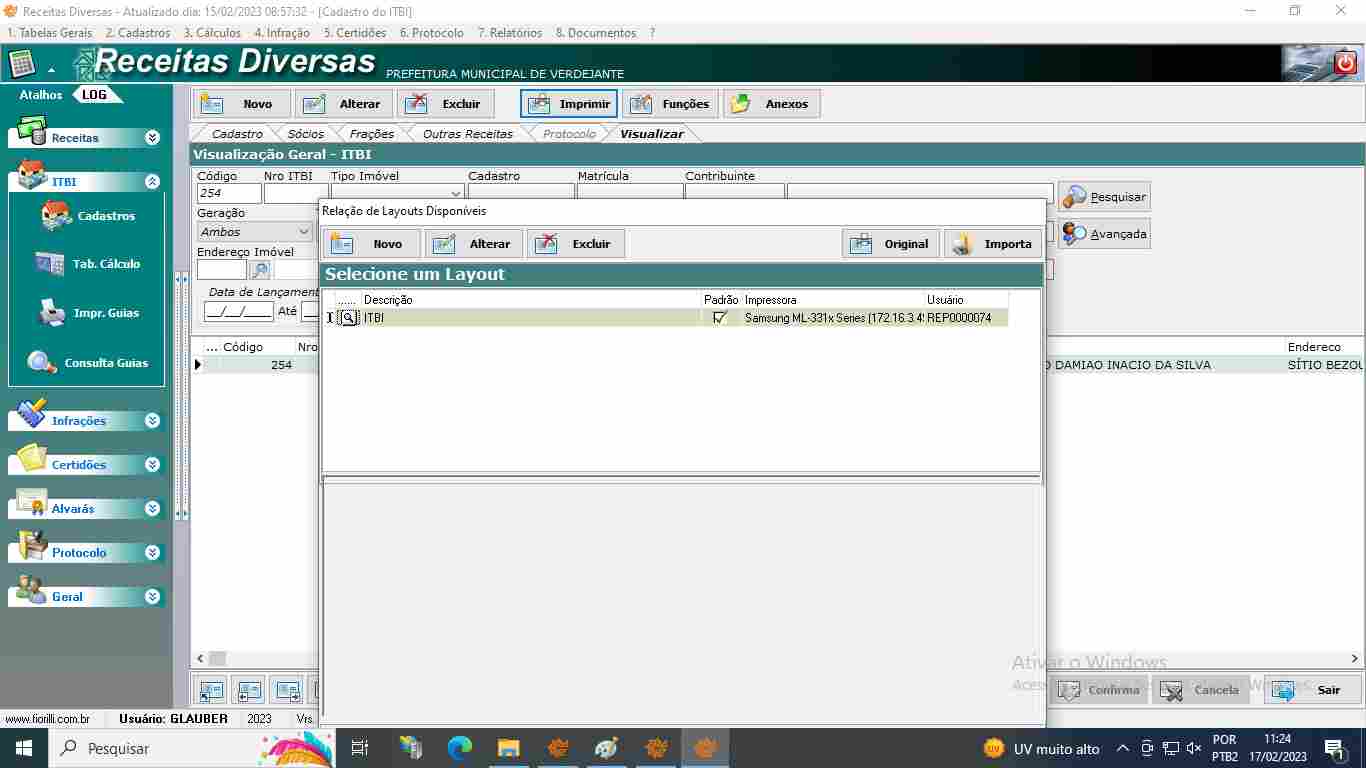Open the Tab. Cálculo sidebar icon
The height and width of the screenshot is (768, 1366).
pyautogui.click(x=50, y=264)
